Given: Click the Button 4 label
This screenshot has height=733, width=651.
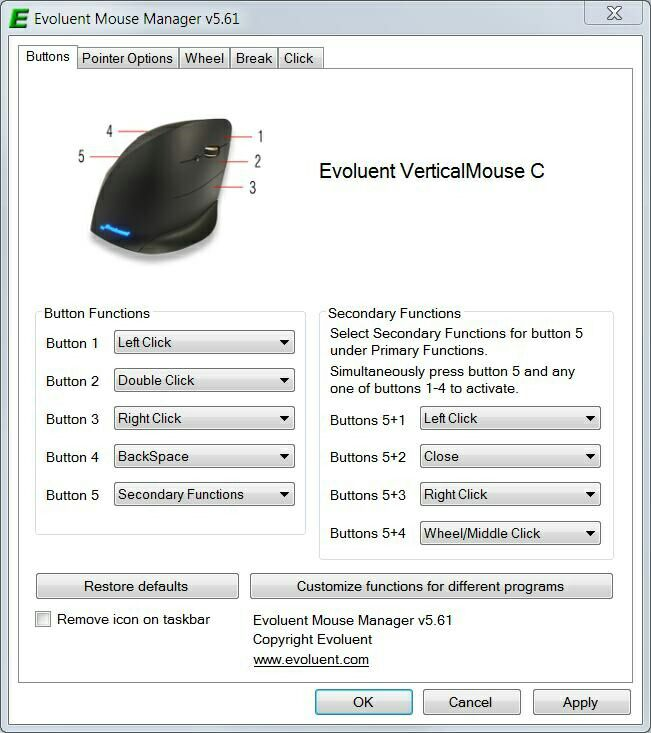Looking at the screenshot, I should [x=72, y=457].
